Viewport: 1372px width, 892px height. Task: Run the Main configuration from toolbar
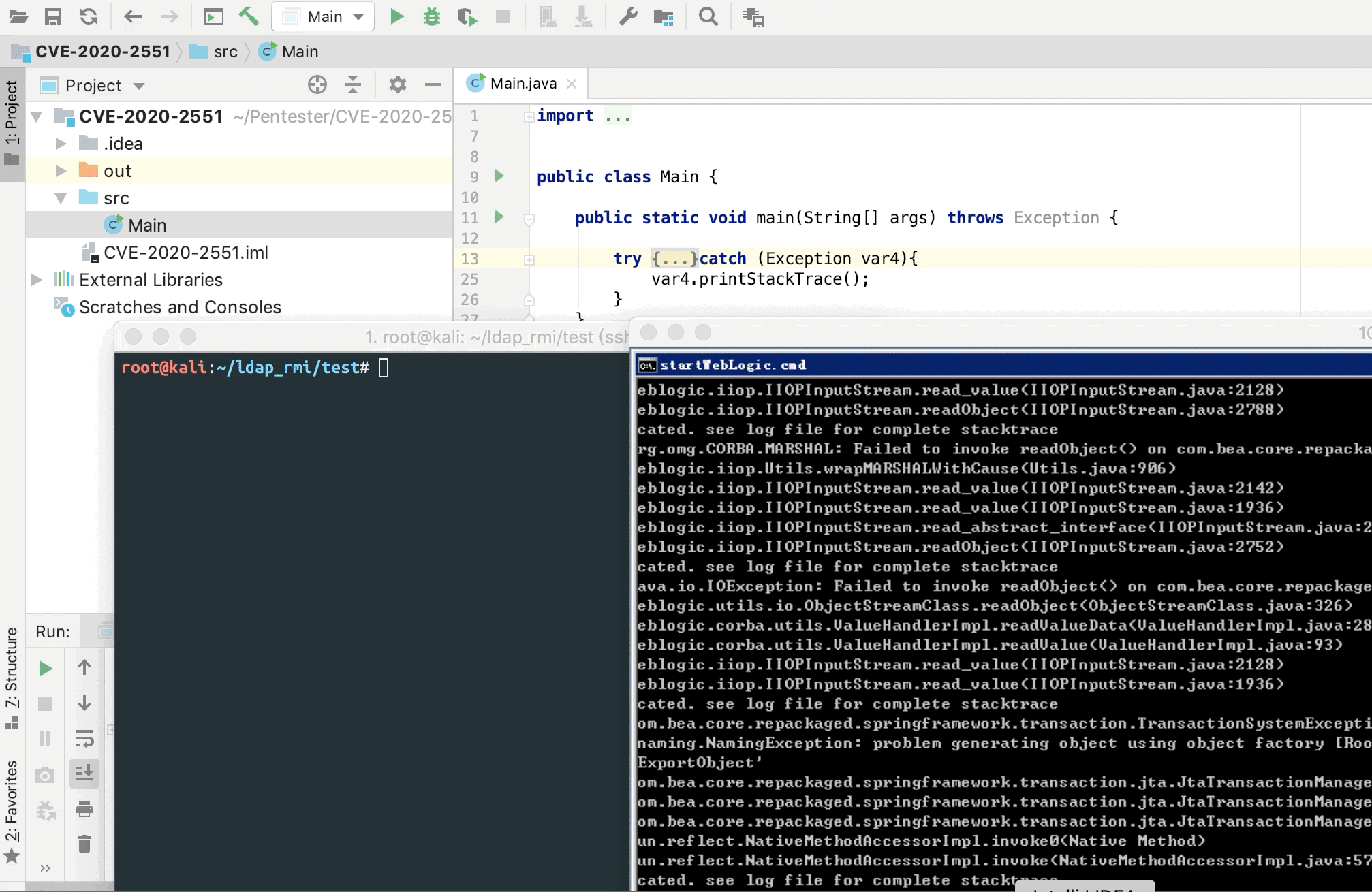pyautogui.click(x=396, y=16)
